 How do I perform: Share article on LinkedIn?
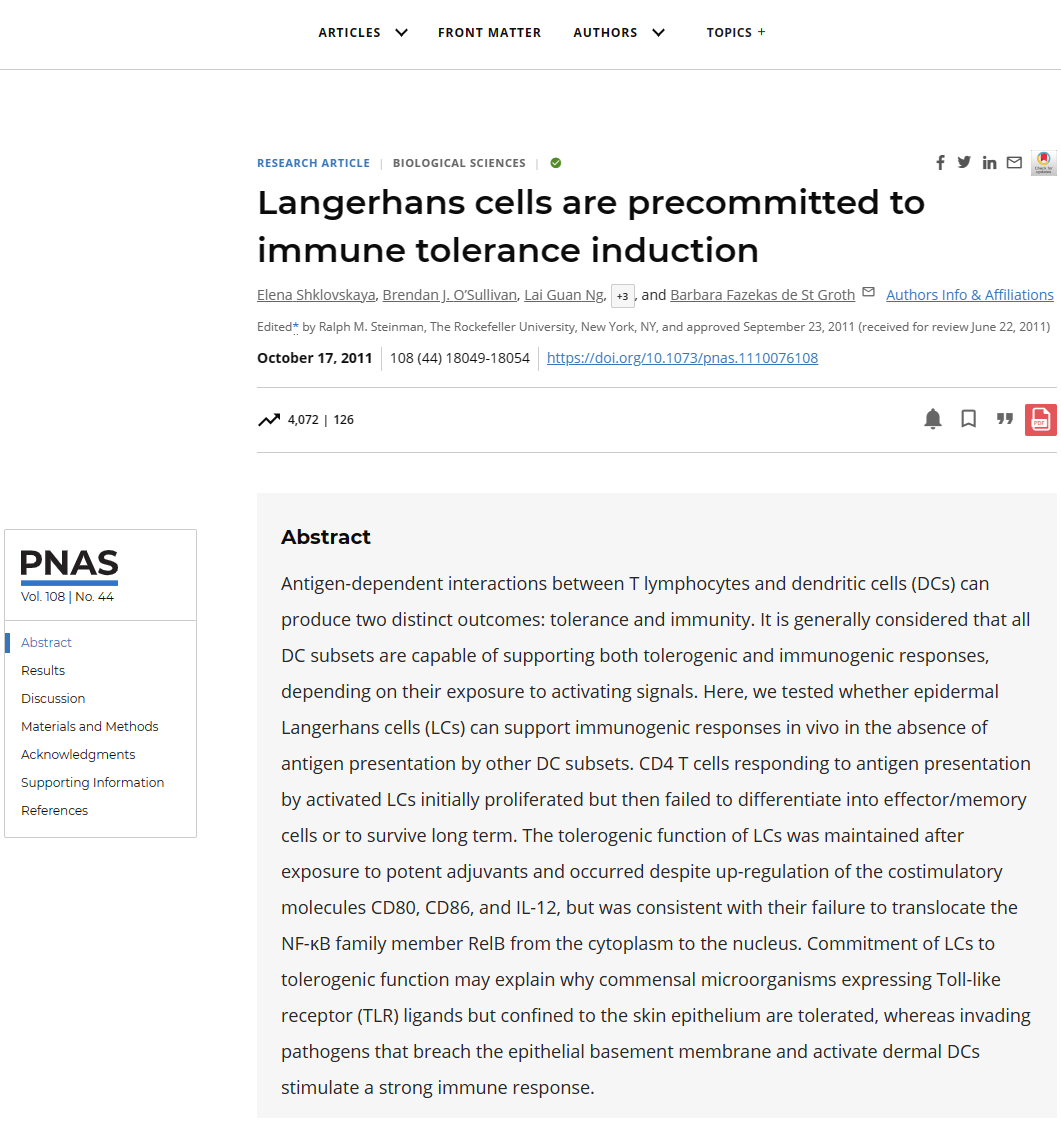[989, 163]
